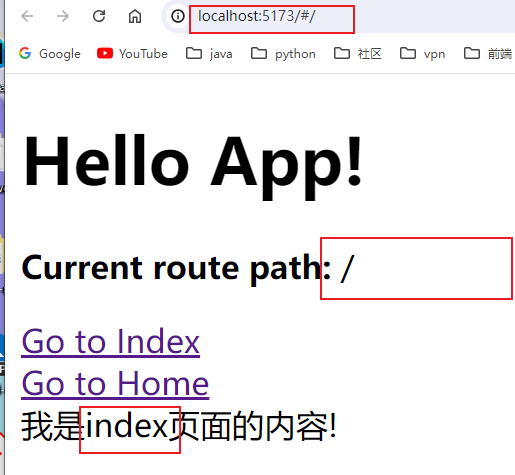Screen dimensions: 515x475
Task: Go back with the browser back arrow
Action: click(27, 16)
